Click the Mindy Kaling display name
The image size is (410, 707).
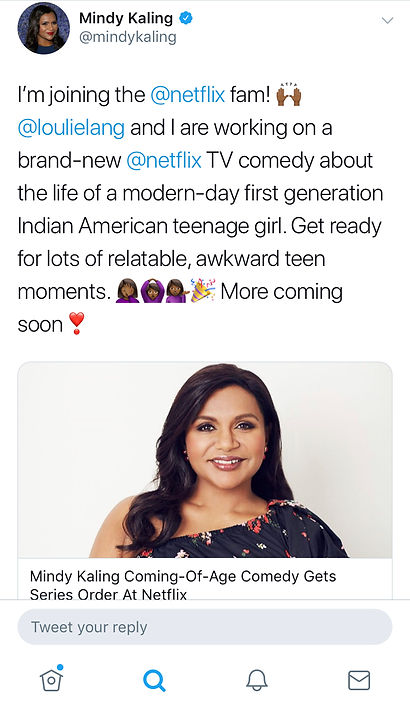coord(126,18)
